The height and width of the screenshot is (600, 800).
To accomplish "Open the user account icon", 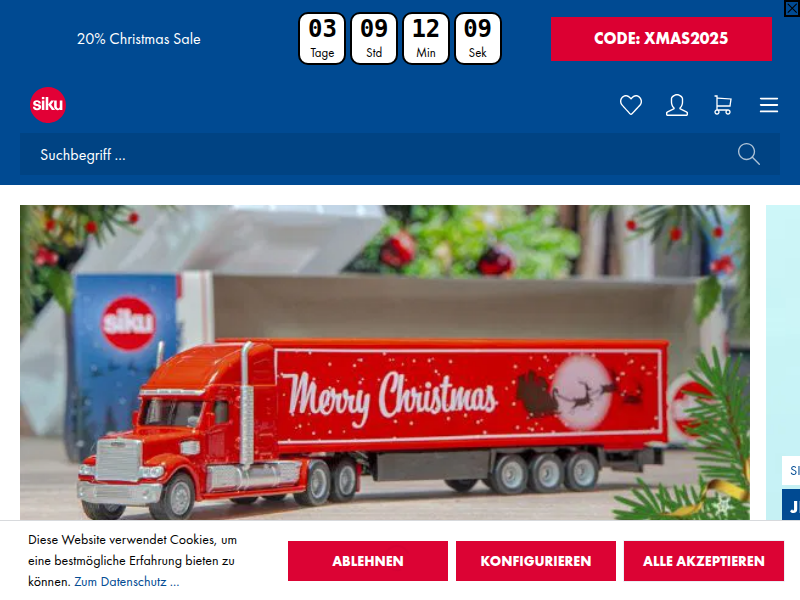I will coord(677,105).
